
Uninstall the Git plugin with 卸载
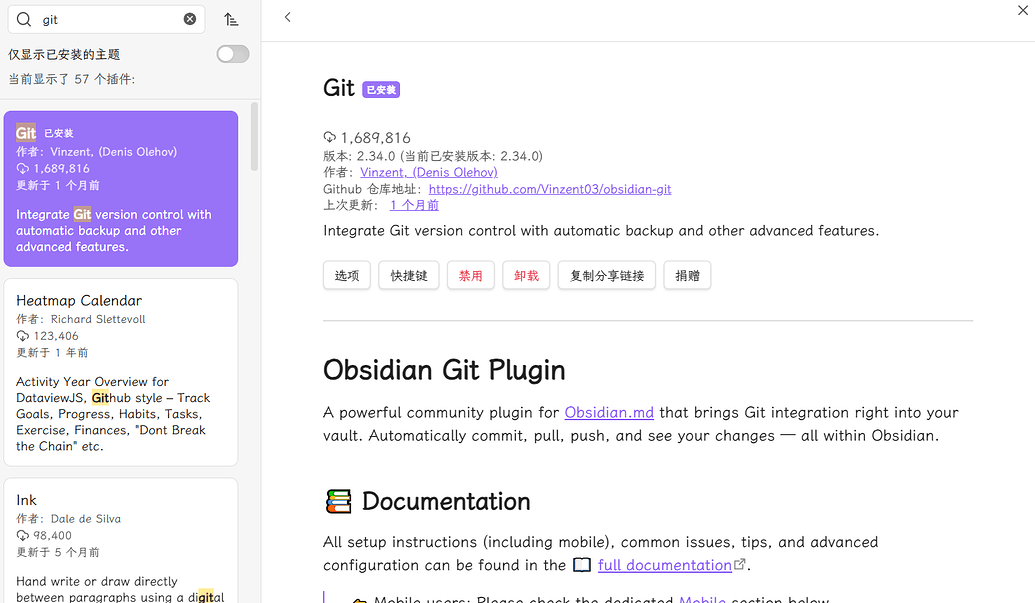[x=526, y=274]
